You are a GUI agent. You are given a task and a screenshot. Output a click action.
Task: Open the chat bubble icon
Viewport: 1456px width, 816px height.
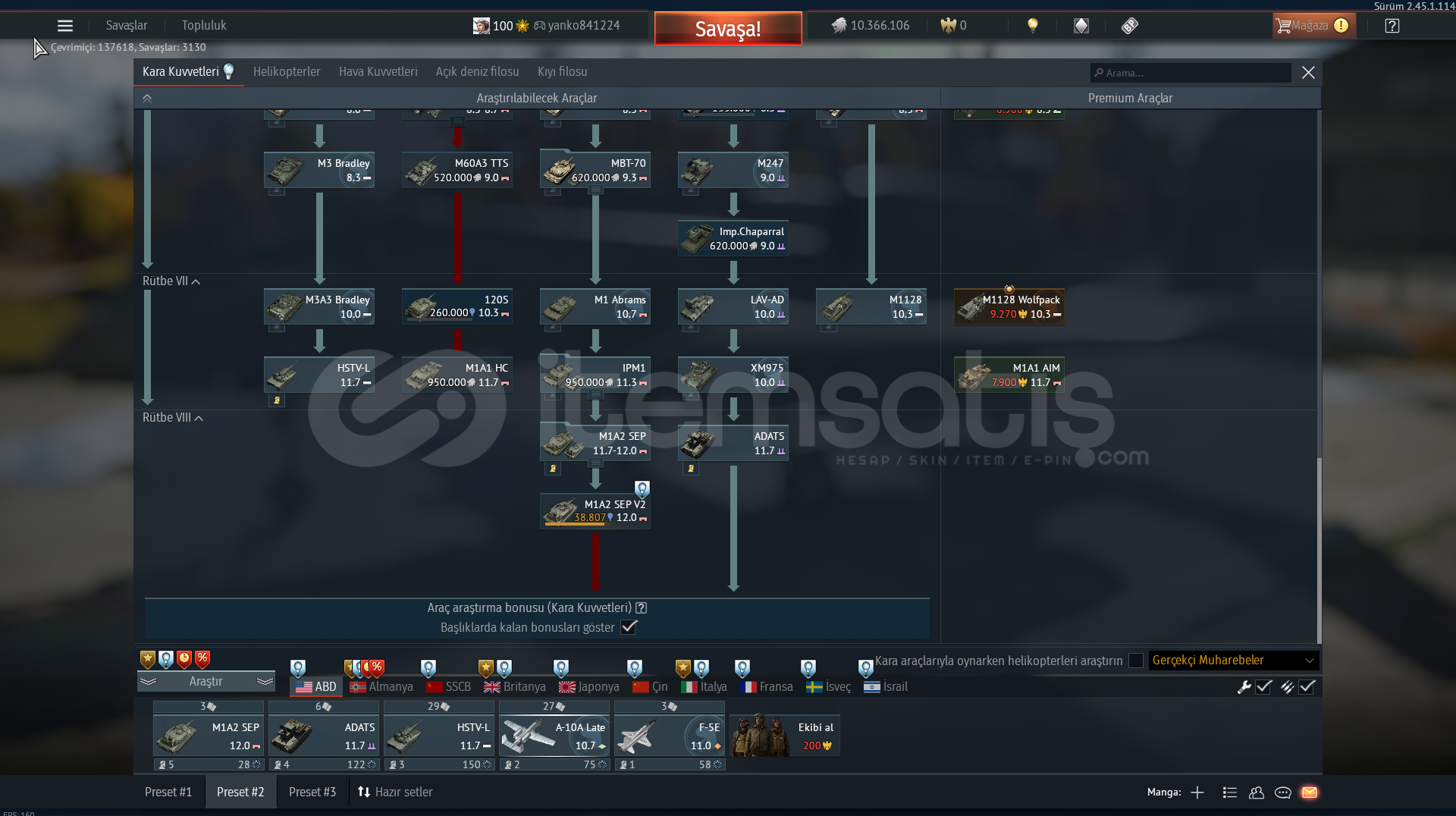tap(1283, 792)
